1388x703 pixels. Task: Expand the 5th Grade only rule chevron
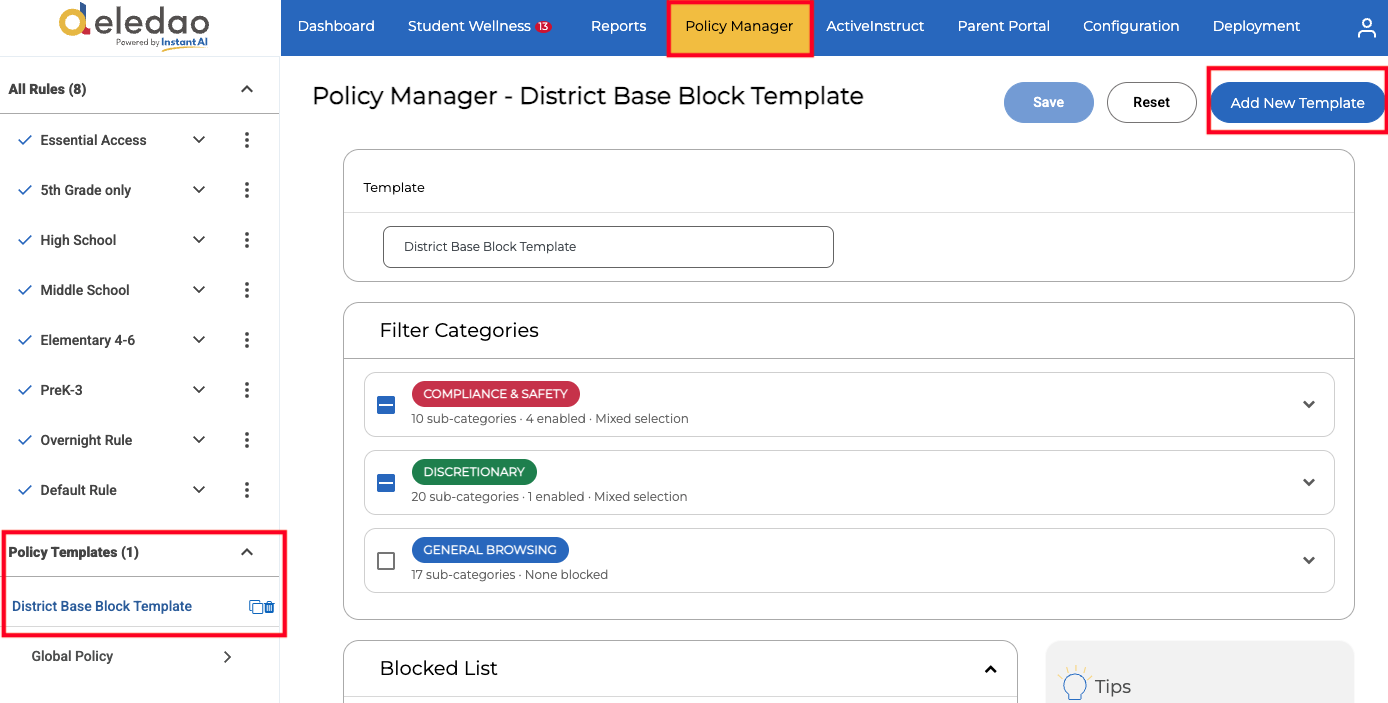point(199,190)
